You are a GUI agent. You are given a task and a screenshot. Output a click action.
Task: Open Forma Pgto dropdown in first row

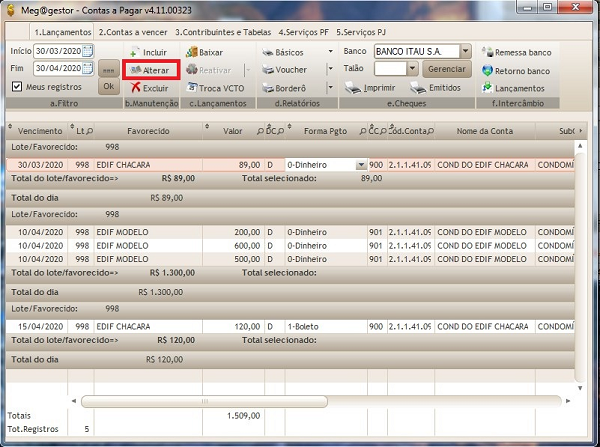[361, 164]
